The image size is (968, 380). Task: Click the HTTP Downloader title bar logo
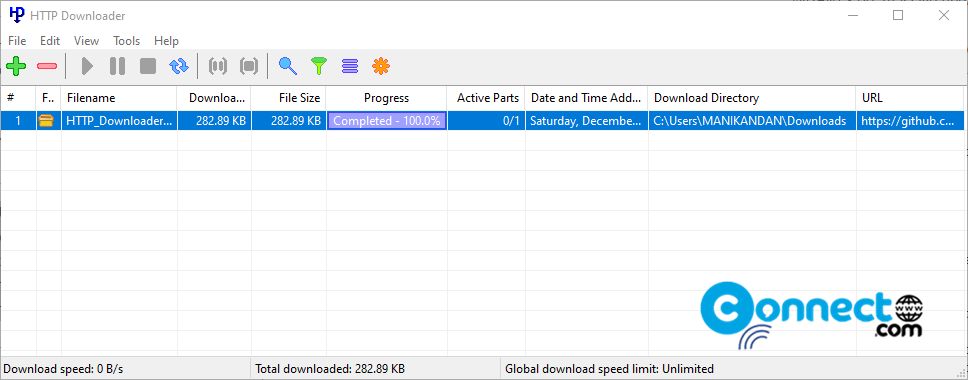tap(17, 15)
